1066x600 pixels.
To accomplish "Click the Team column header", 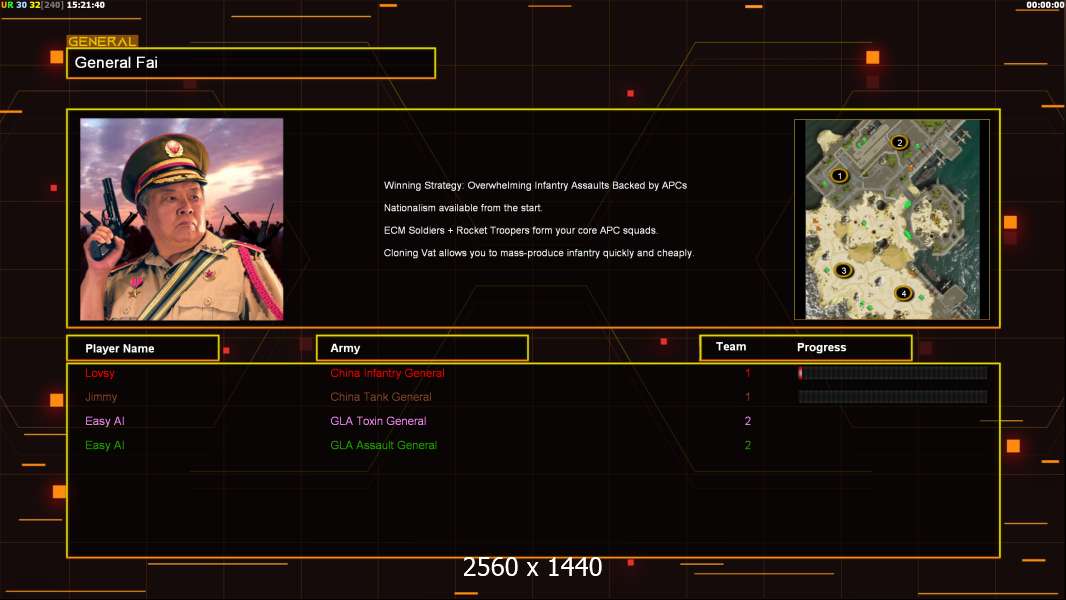I will point(731,347).
